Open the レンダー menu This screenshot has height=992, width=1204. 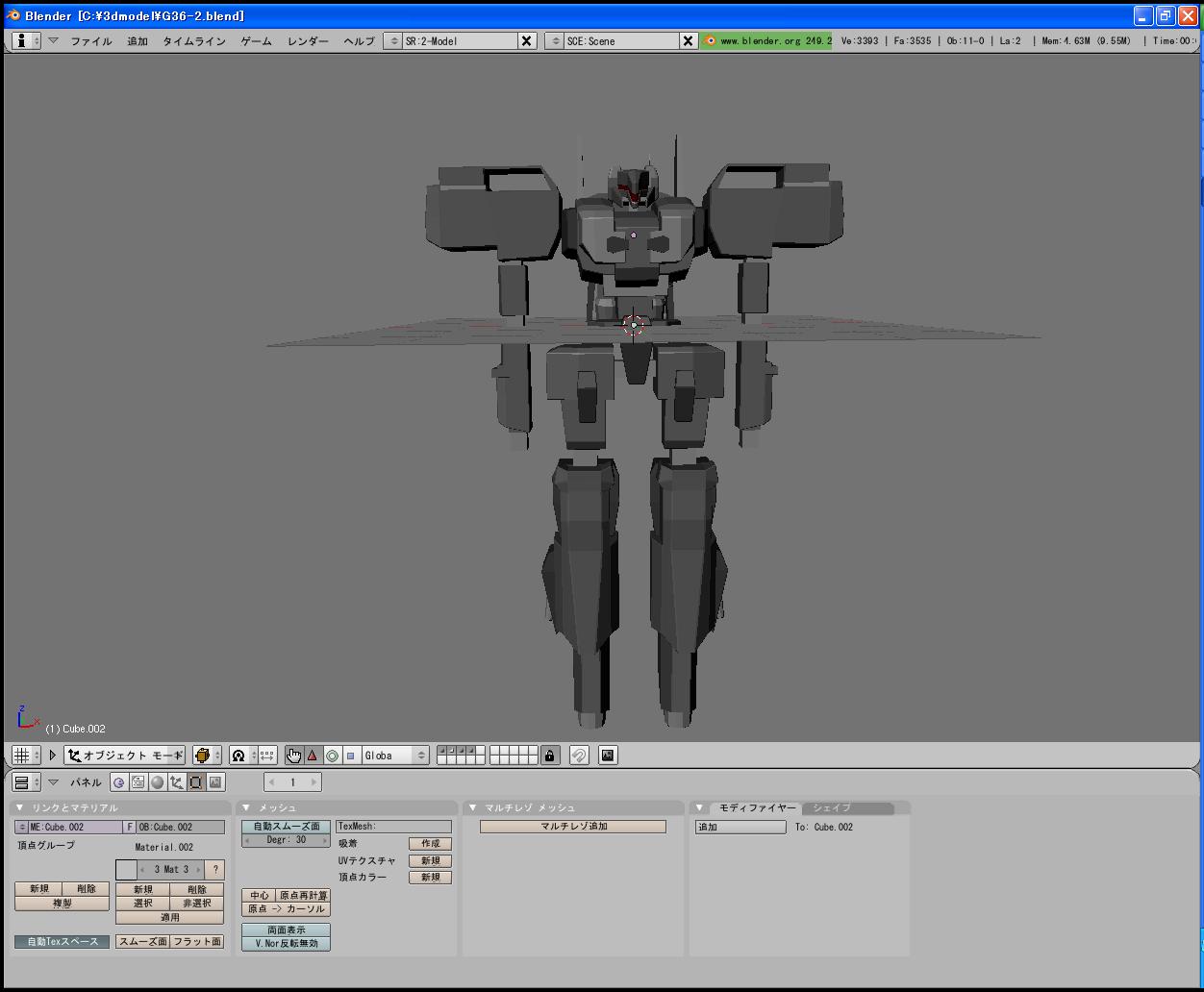pos(308,41)
